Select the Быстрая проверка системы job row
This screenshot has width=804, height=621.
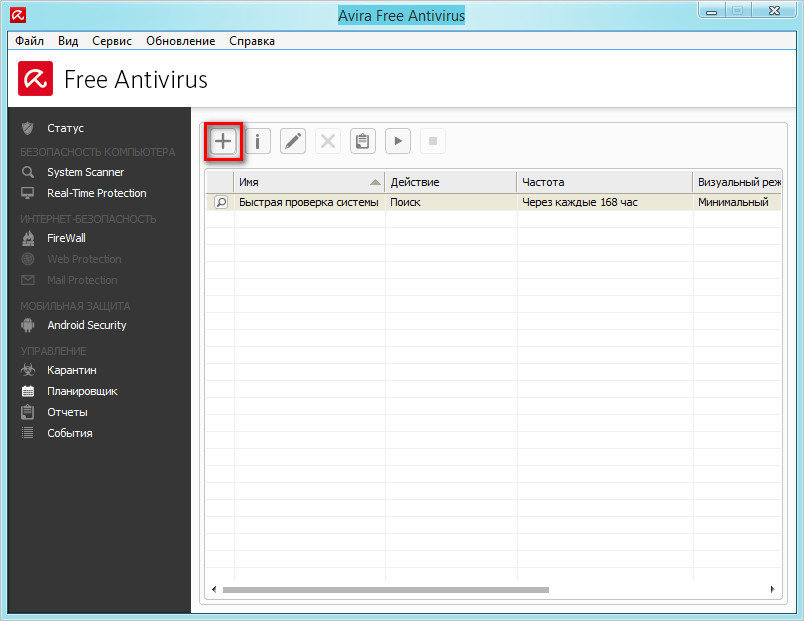tap(308, 202)
